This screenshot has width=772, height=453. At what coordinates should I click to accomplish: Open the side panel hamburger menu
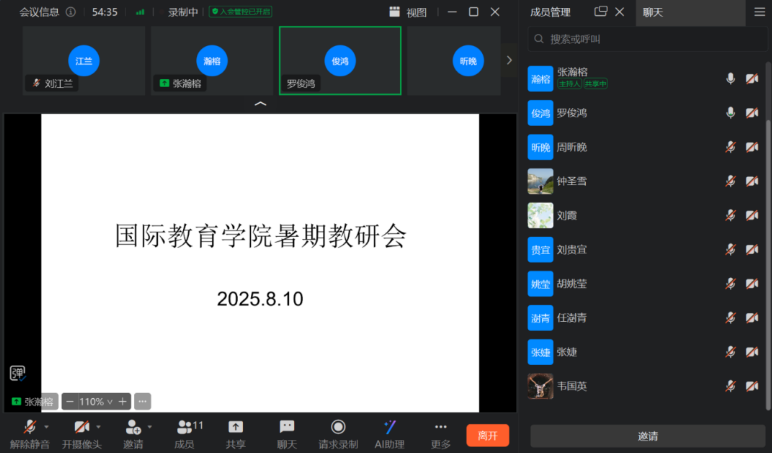tap(760, 12)
